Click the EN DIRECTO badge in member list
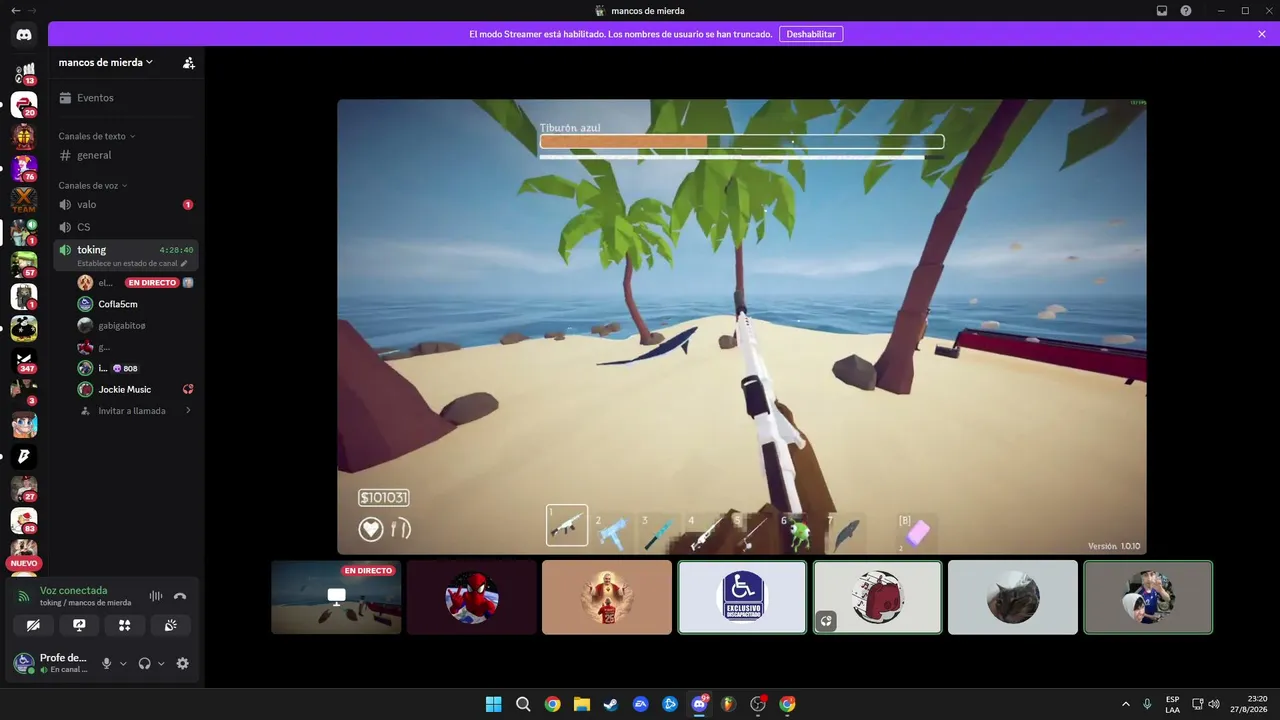1280x720 pixels. 152,283
